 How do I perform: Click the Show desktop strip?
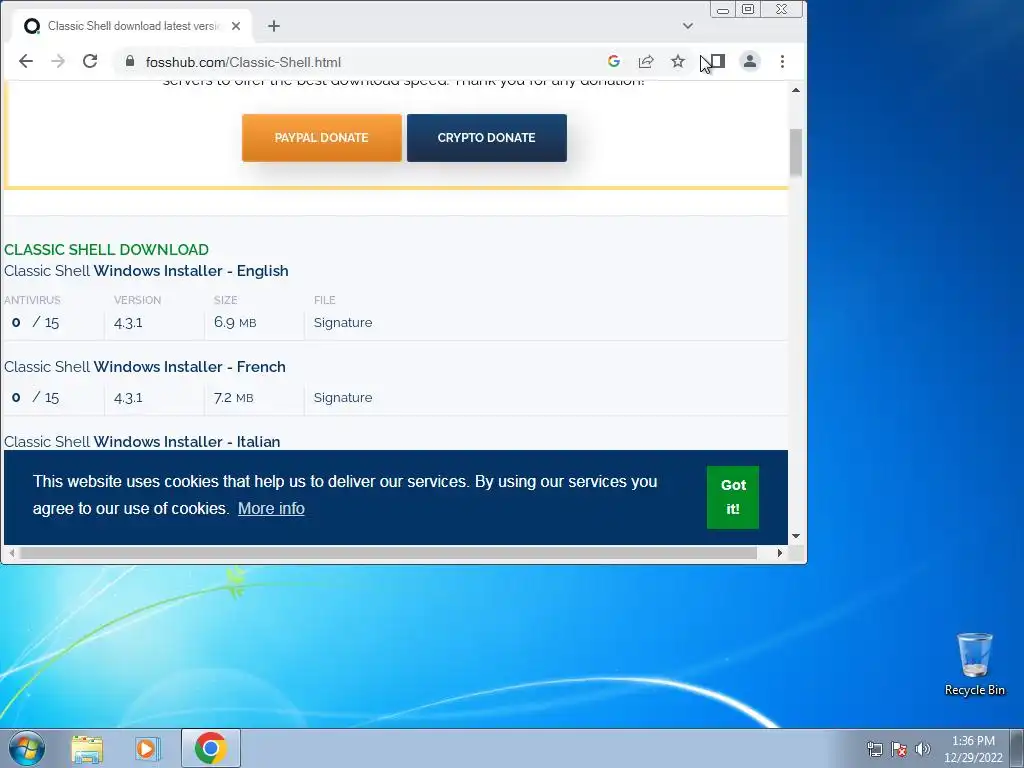click(x=1017, y=748)
